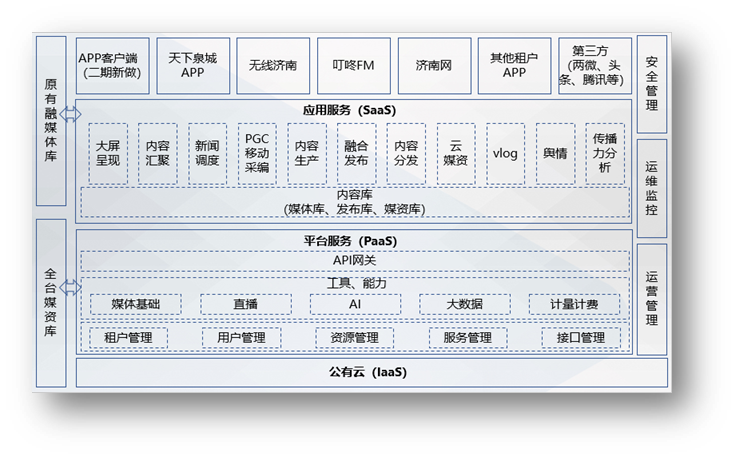This screenshot has width=737, height=458.
Task: Click the 内容库 bar
Action: [x=353, y=202]
